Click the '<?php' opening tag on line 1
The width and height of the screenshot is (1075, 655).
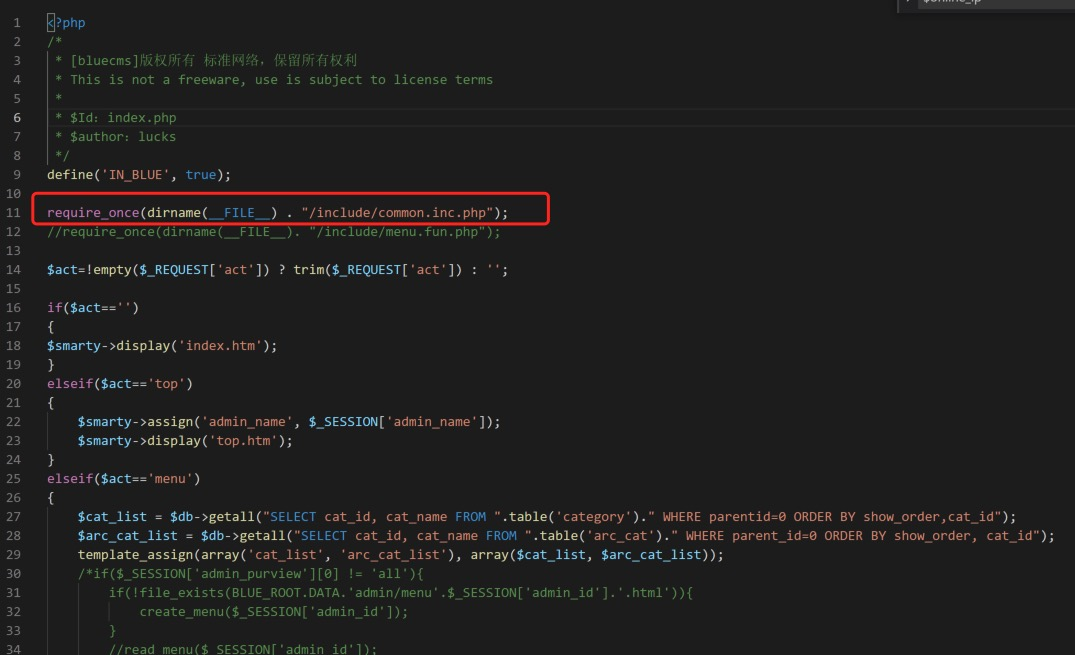tap(67, 23)
